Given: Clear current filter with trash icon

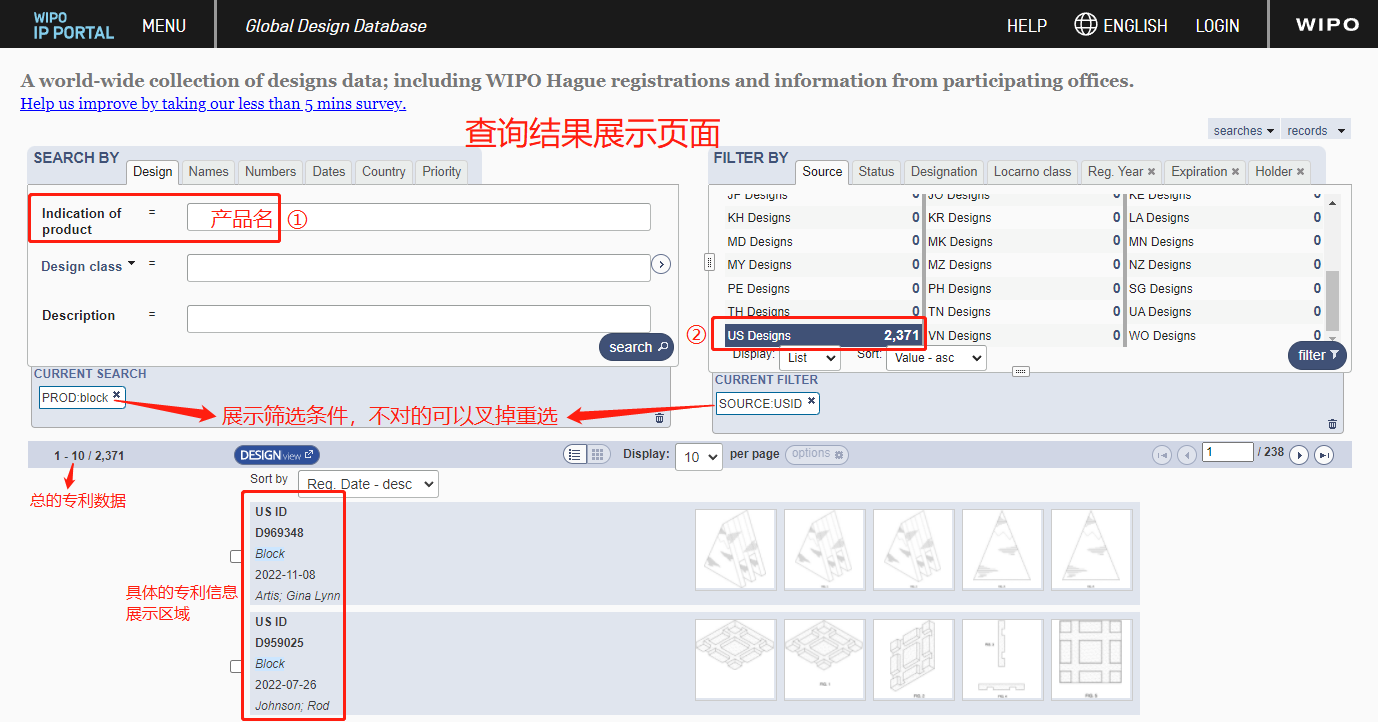Looking at the screenshot, I should coord(1332,424).
